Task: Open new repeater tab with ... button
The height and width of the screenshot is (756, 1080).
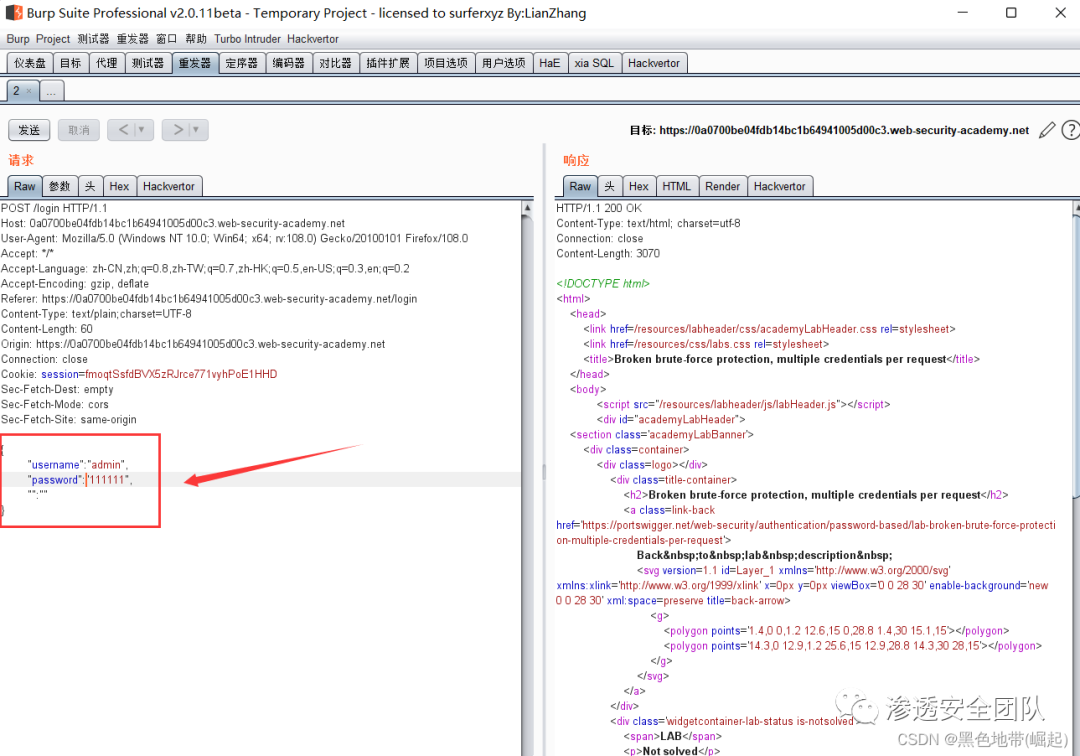Action: (52, 91)
